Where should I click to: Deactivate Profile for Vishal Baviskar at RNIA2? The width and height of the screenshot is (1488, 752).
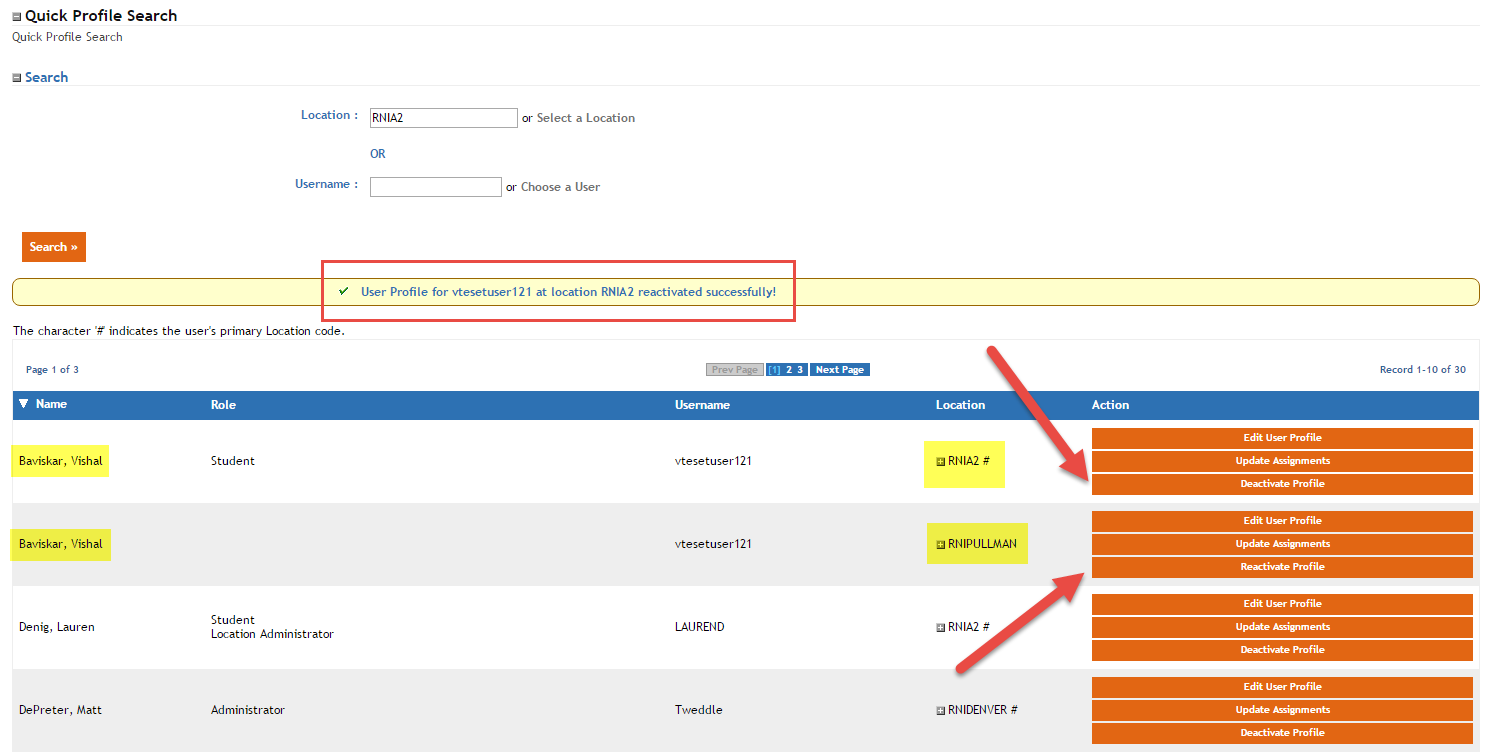pos(1282,484)
